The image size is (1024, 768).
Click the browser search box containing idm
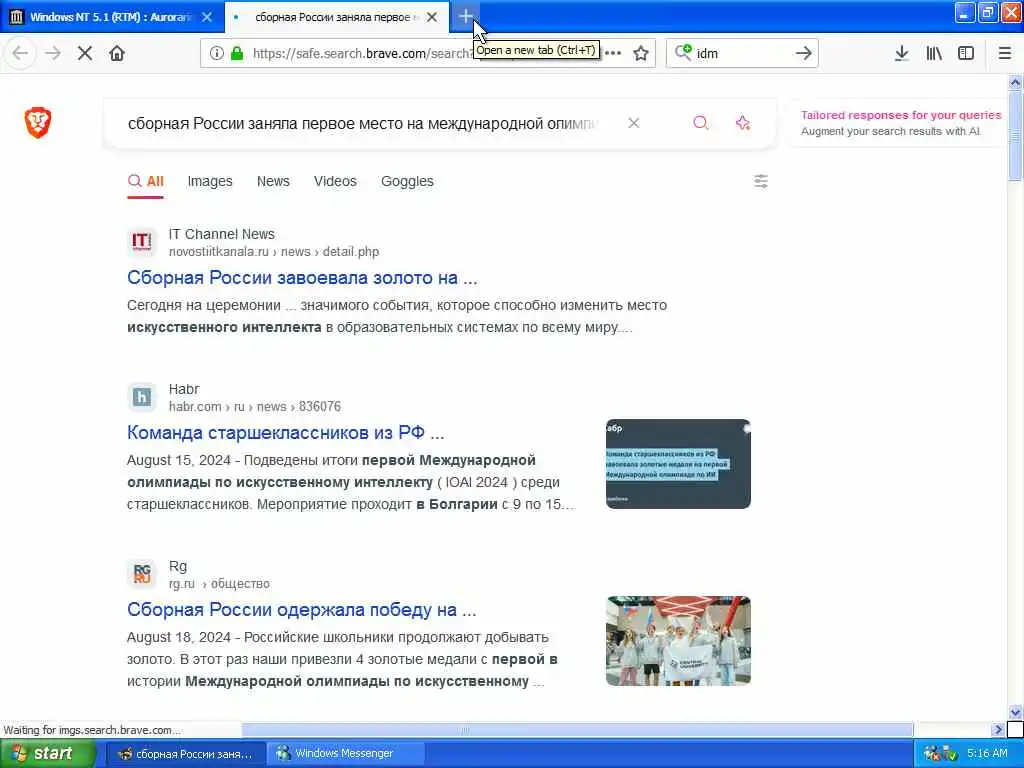click(741, 54)
